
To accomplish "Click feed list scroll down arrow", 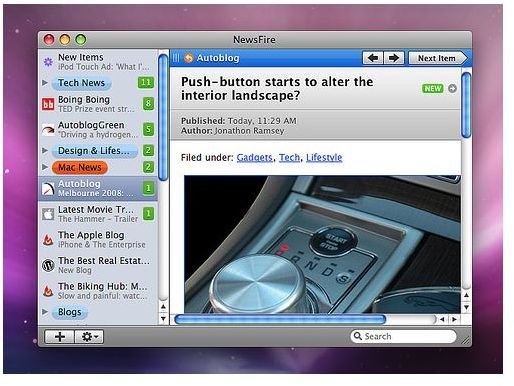I will pyautogui.click(x=163, y=318).
